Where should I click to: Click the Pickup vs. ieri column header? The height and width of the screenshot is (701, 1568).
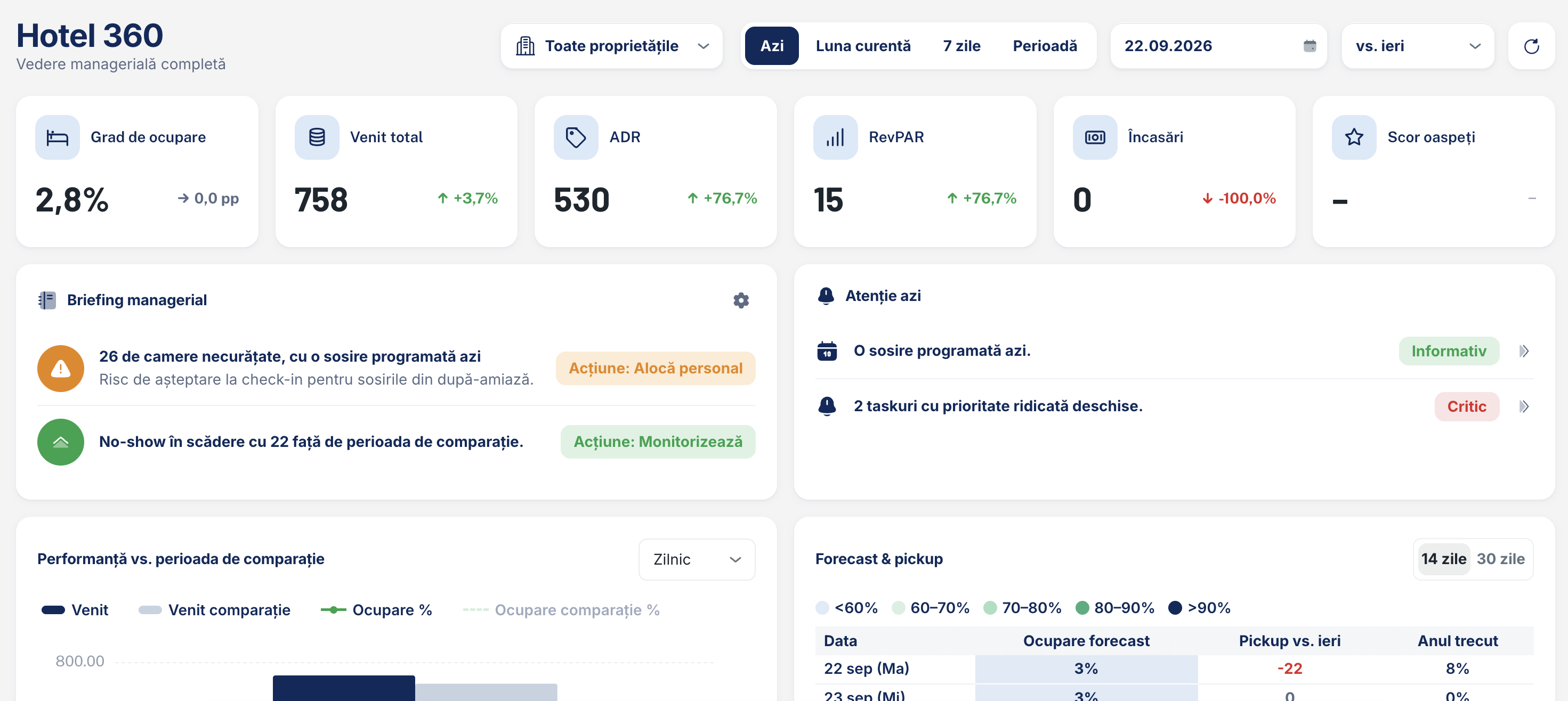1289,641
